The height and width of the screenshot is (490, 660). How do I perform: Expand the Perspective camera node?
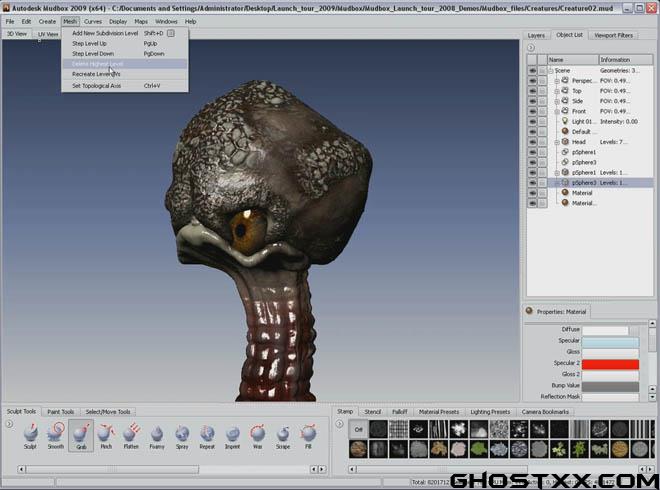(557, 80)
